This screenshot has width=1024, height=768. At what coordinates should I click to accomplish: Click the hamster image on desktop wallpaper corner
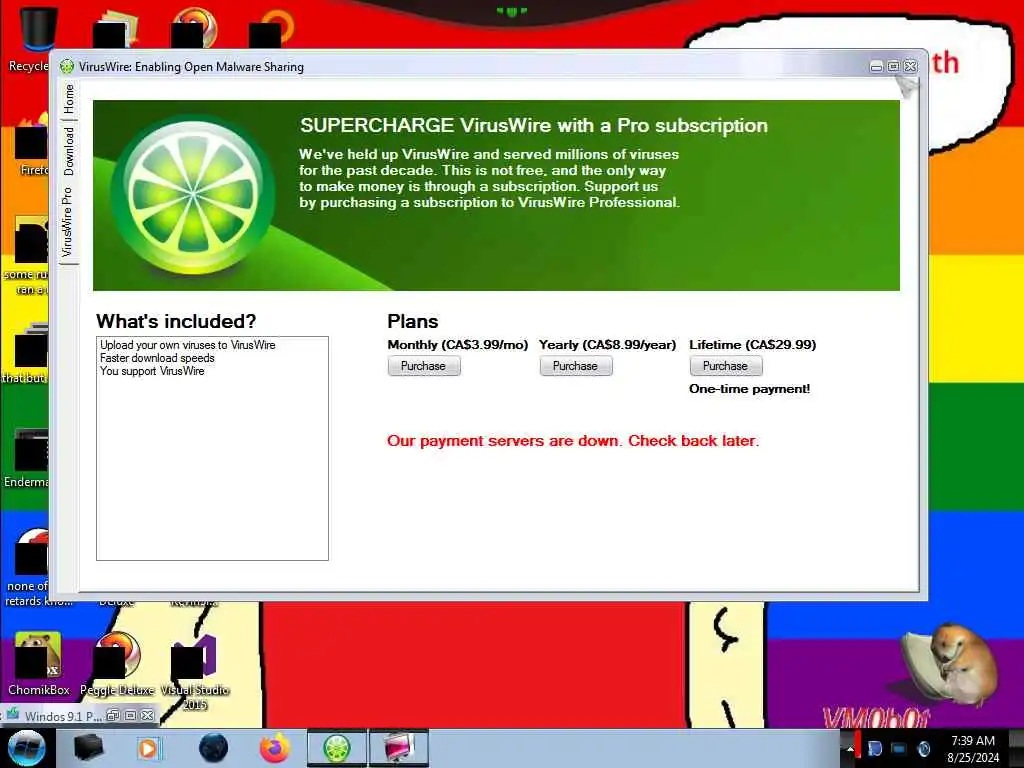(950, 664)
